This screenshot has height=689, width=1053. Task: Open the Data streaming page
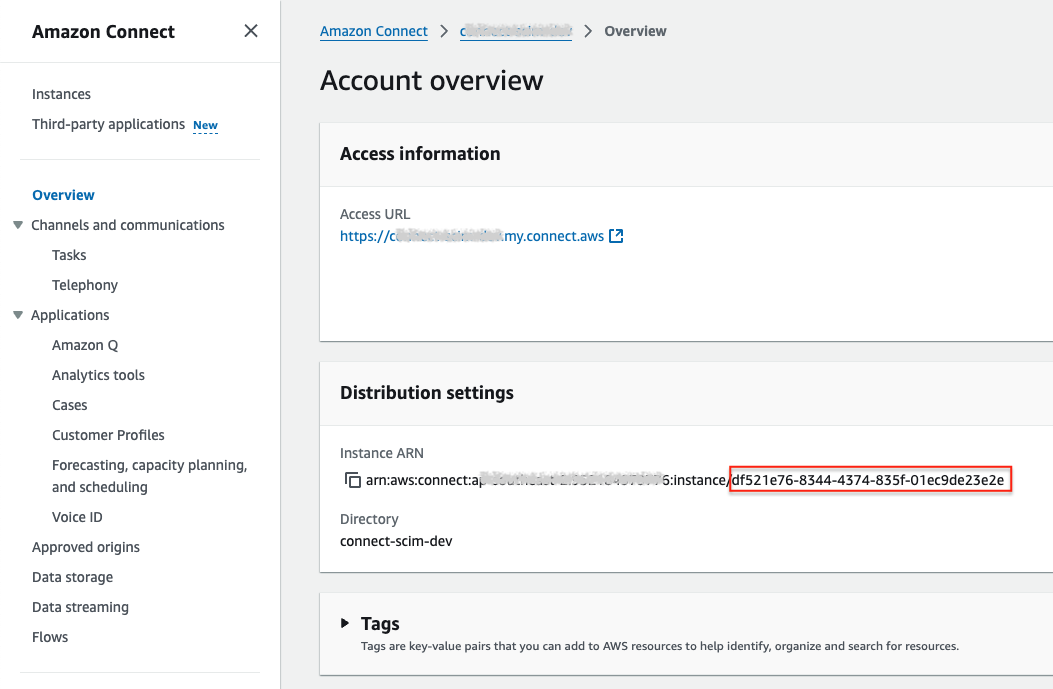click(x=80, y=607)
